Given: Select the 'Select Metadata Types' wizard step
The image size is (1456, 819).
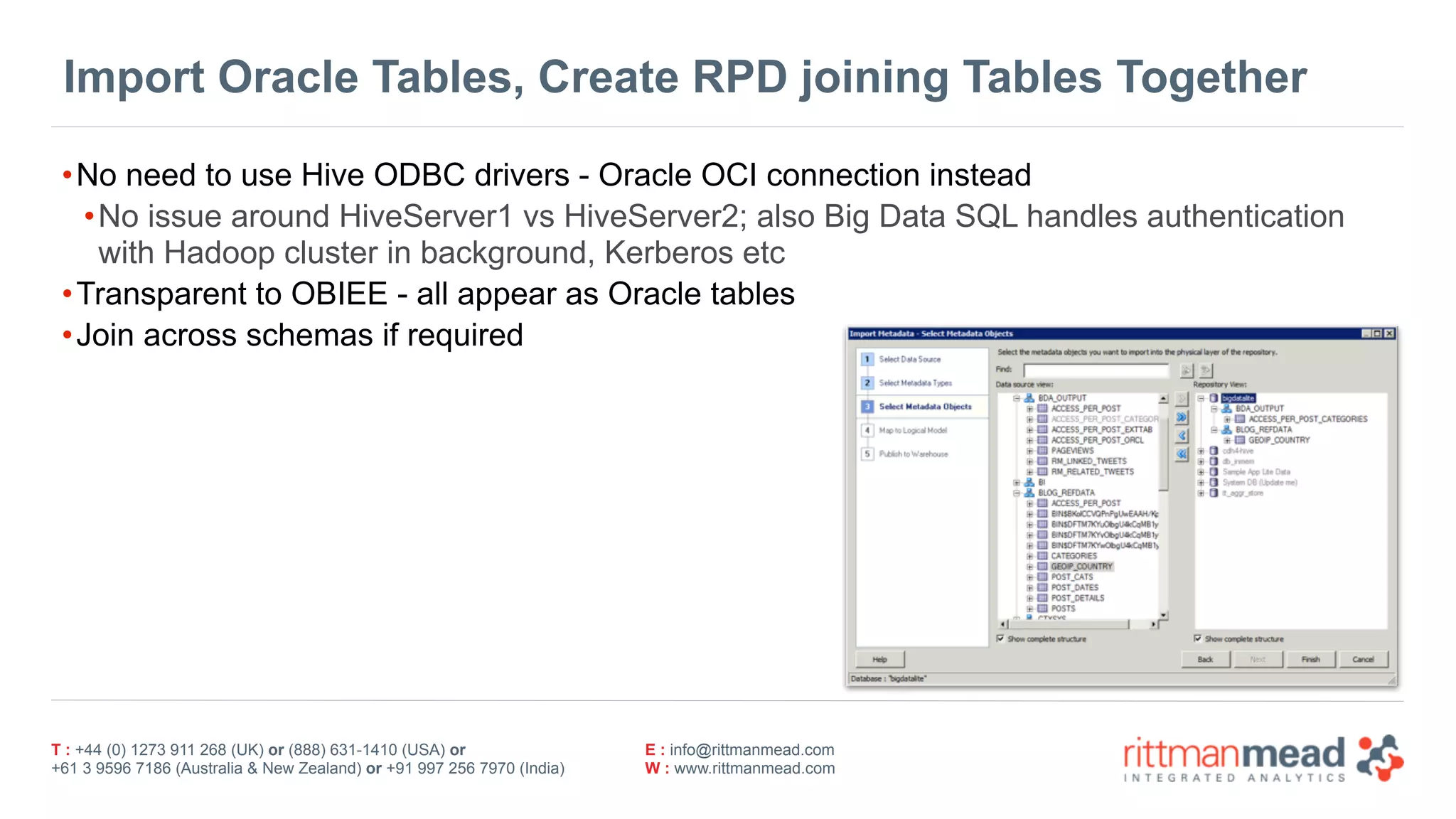Looking at the screenshot, I should [915, 382].
